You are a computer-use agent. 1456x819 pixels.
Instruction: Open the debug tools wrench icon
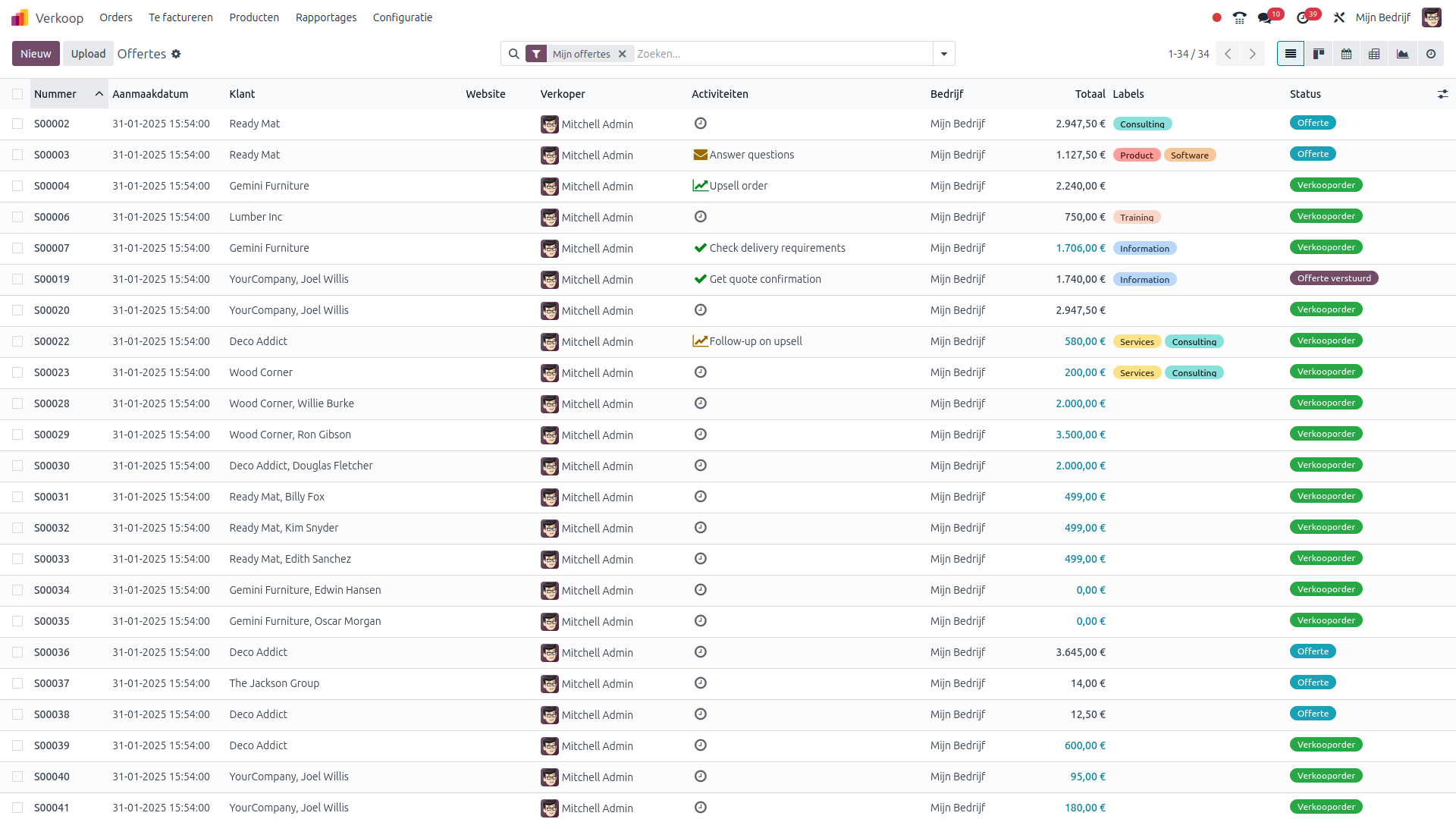[x=1339, y=17]
